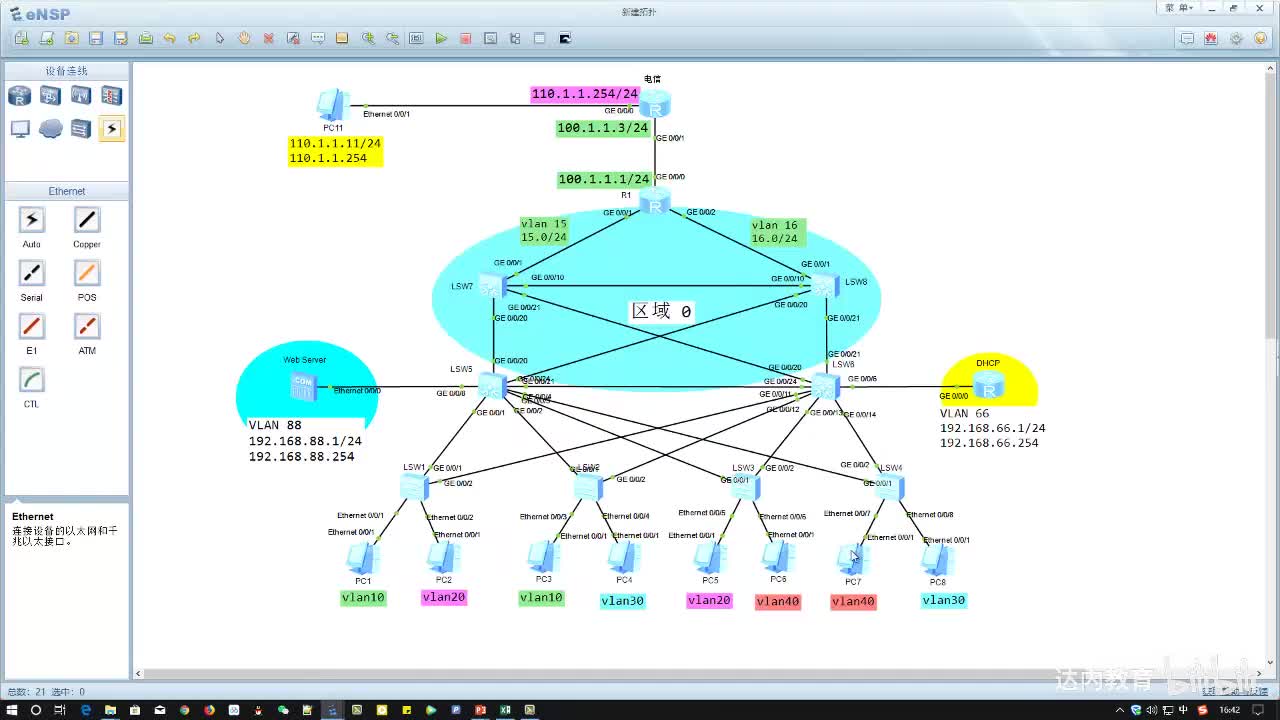The width and height of the screenshot is (1280, 720).
Task: Select the arrow pointer tool
Action: pyautogui.click(x=219, y=38)
